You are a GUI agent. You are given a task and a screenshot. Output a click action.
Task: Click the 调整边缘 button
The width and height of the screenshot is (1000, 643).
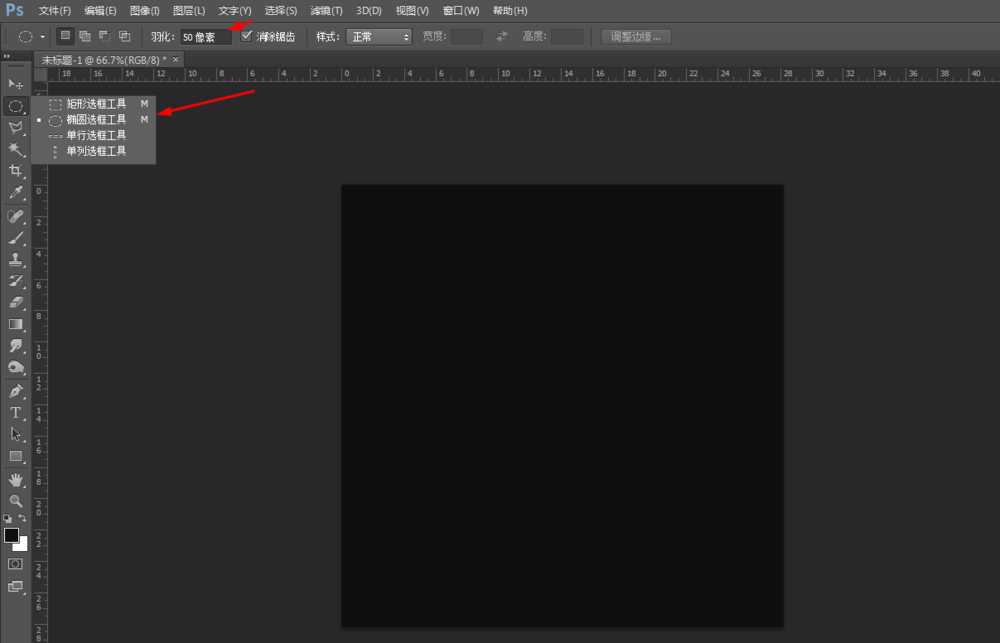[x=636, y=35]
